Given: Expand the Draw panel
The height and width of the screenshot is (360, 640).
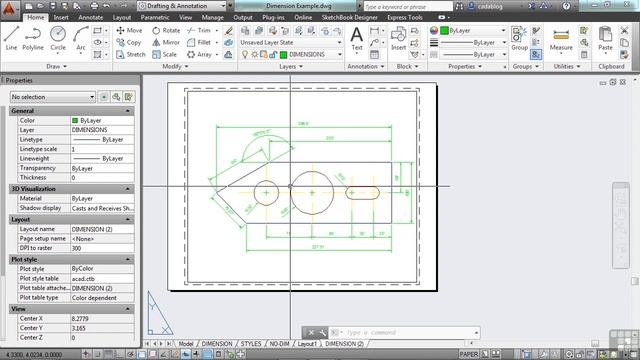Looking at the screenshot, I should coord(56,67).
